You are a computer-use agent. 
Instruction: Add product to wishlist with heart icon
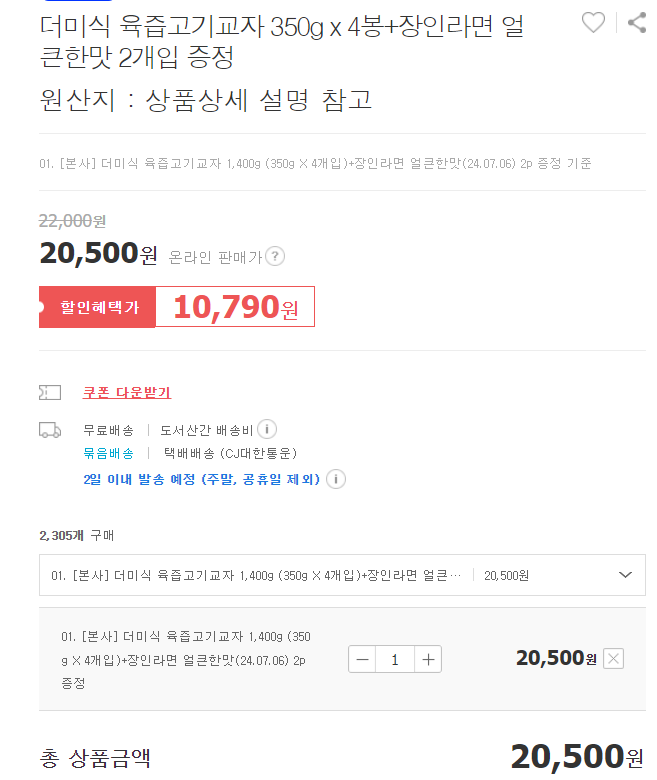point(593,23)
